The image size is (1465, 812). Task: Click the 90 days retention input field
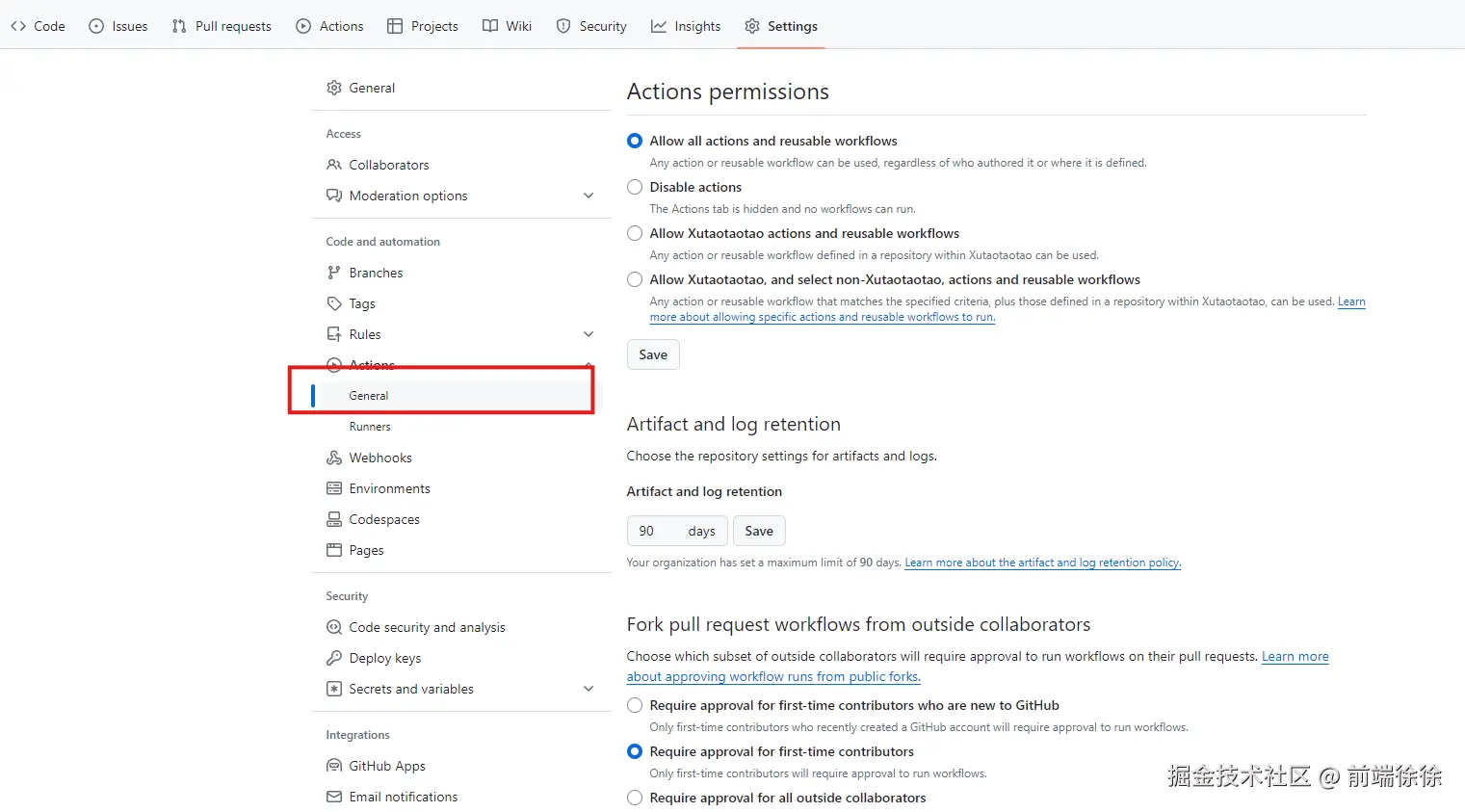coord(677,531)
